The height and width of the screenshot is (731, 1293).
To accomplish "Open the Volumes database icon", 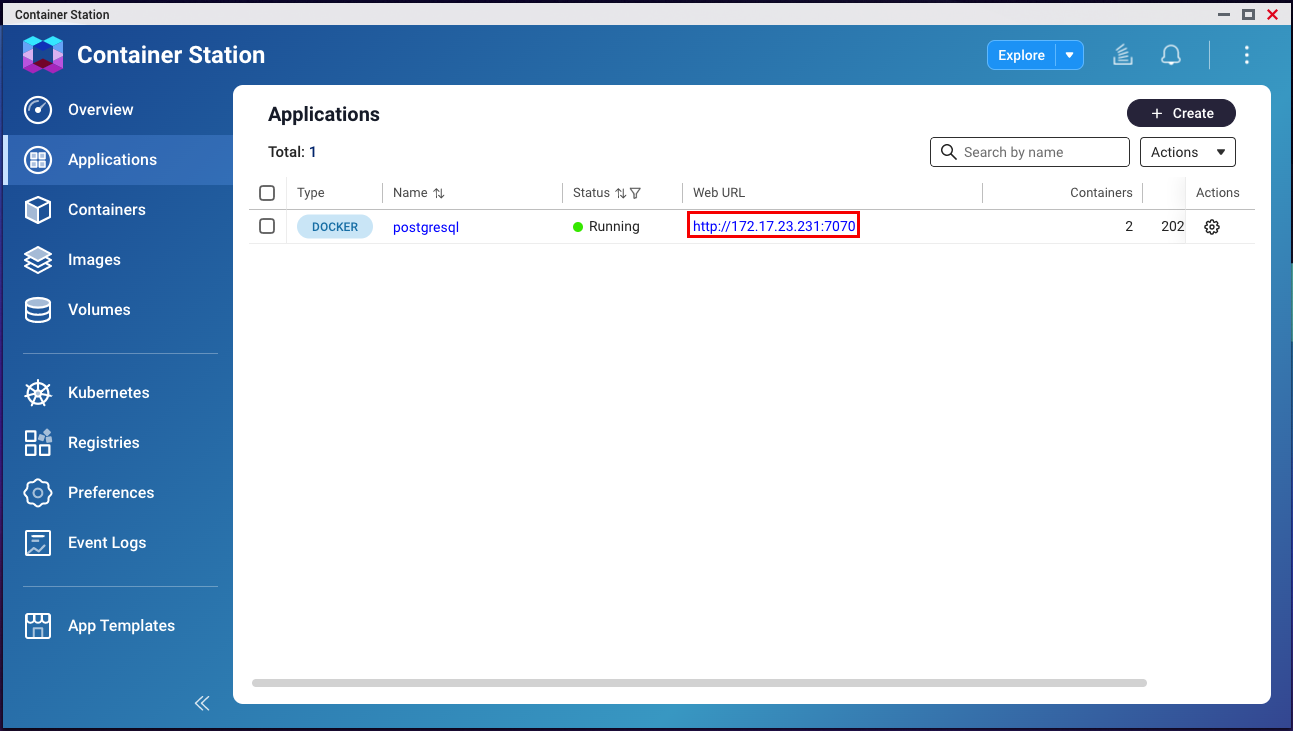I will 38,310.
